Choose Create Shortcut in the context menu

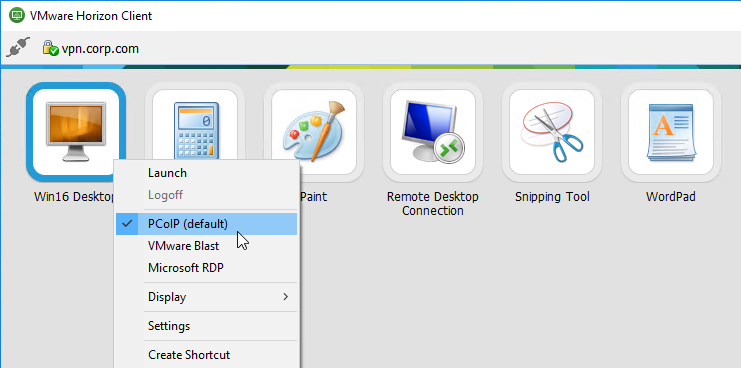point(207,355)
